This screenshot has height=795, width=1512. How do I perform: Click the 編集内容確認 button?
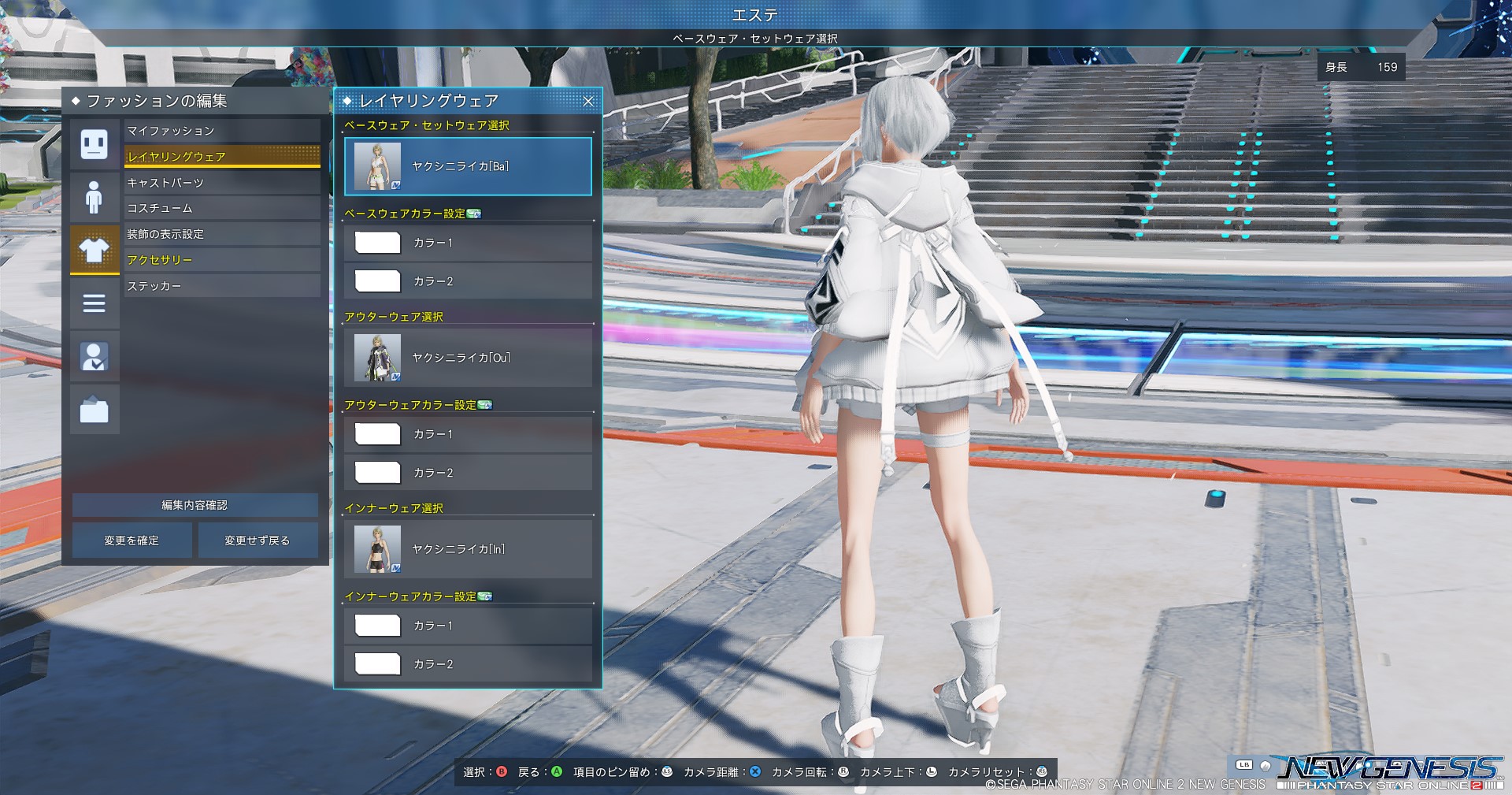(195, 505)
